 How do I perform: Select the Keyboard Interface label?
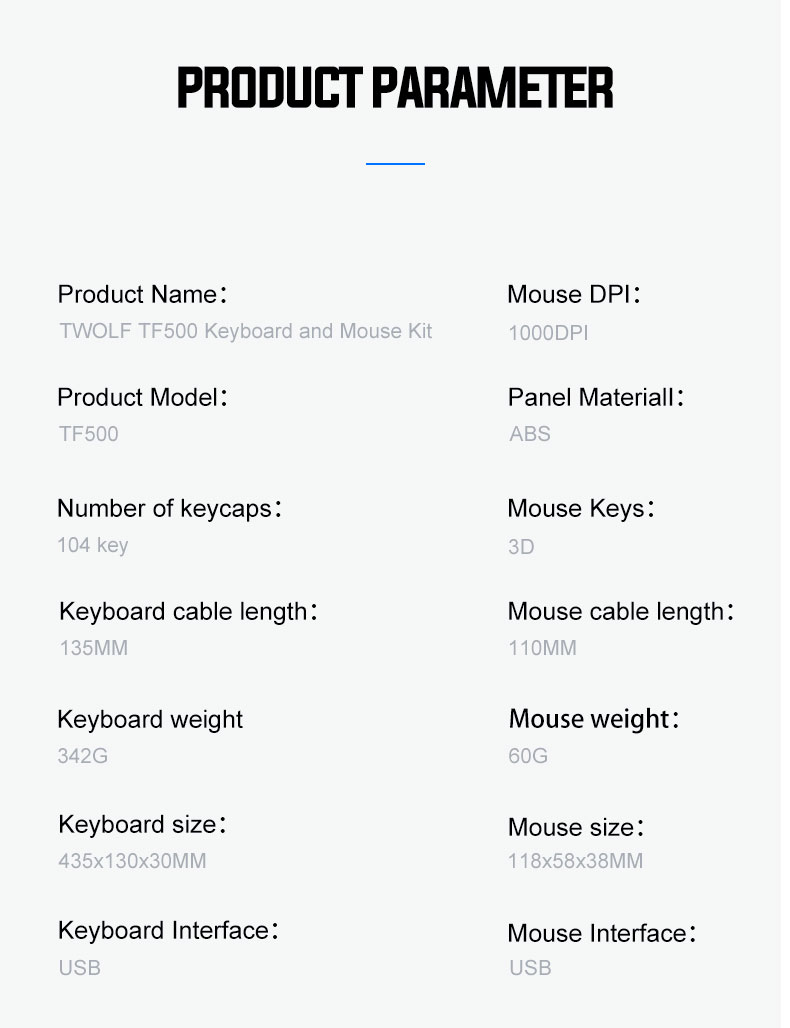tap(168, 931)
